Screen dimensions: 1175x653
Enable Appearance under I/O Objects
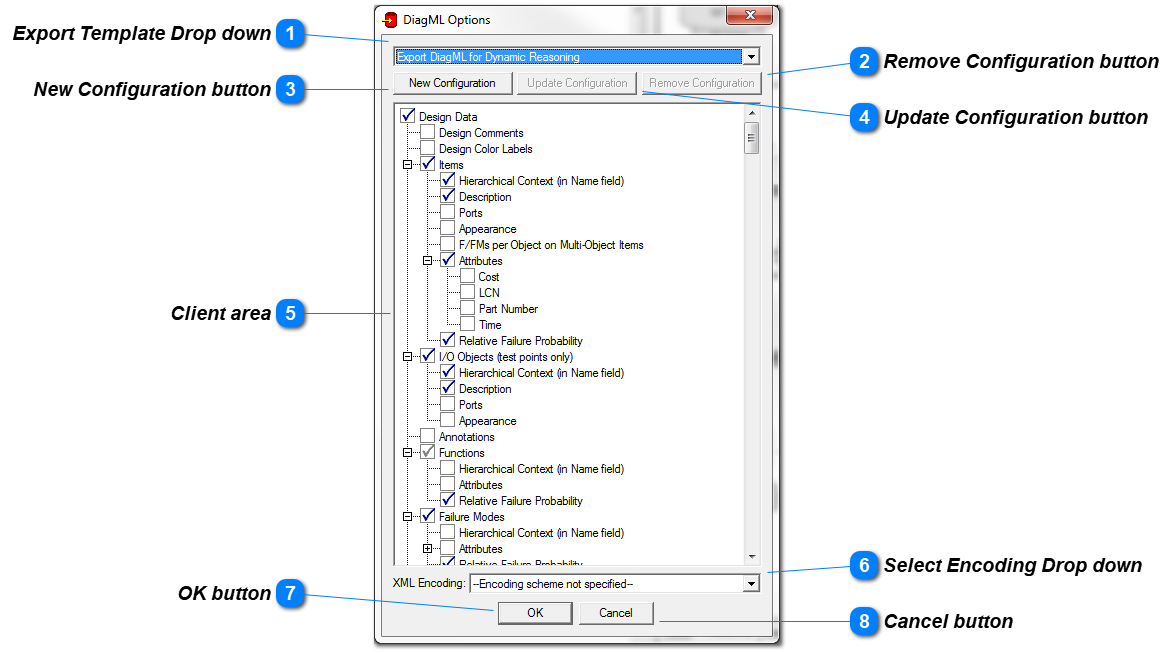448,420
